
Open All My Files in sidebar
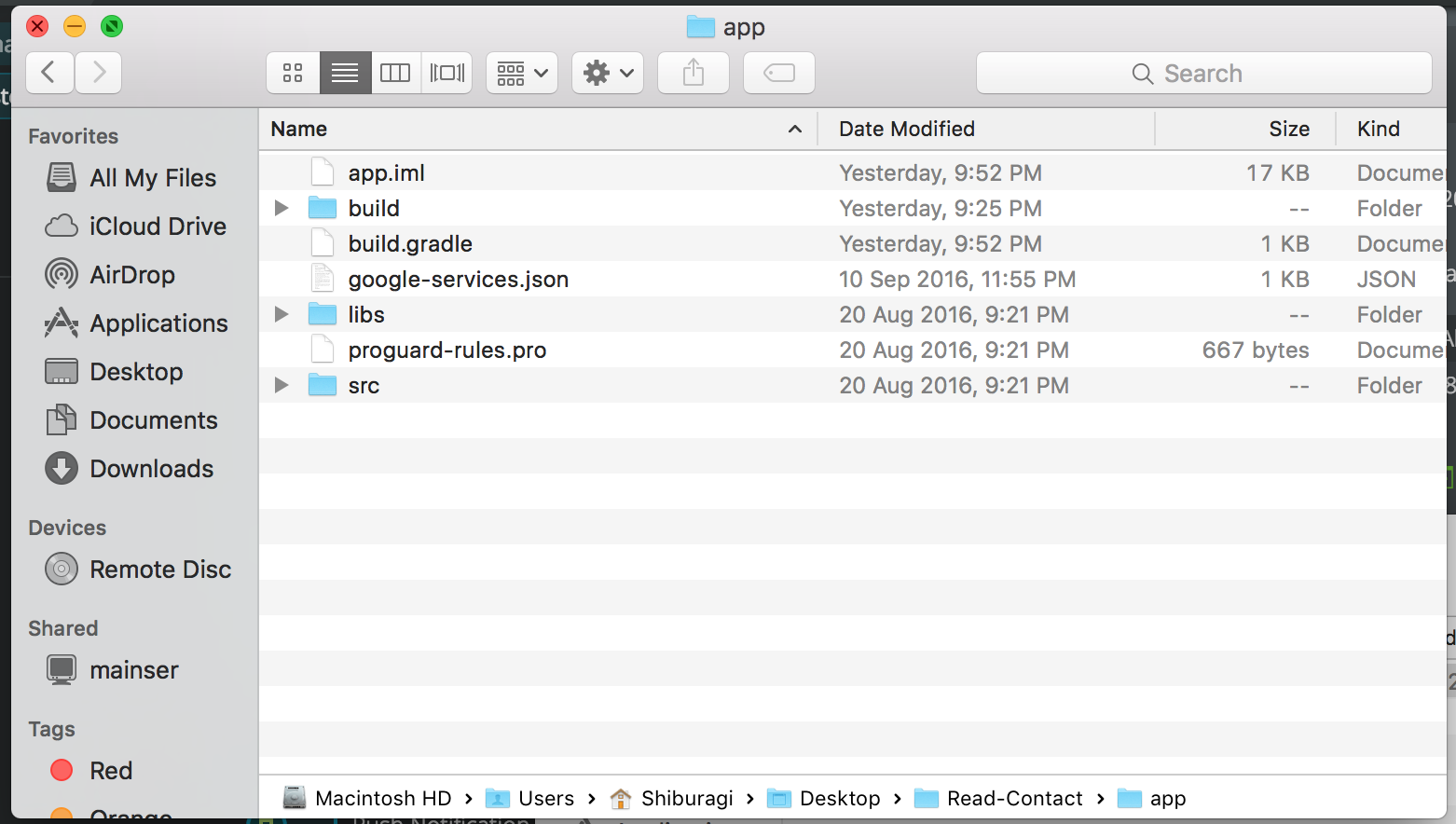coord(131,178)
